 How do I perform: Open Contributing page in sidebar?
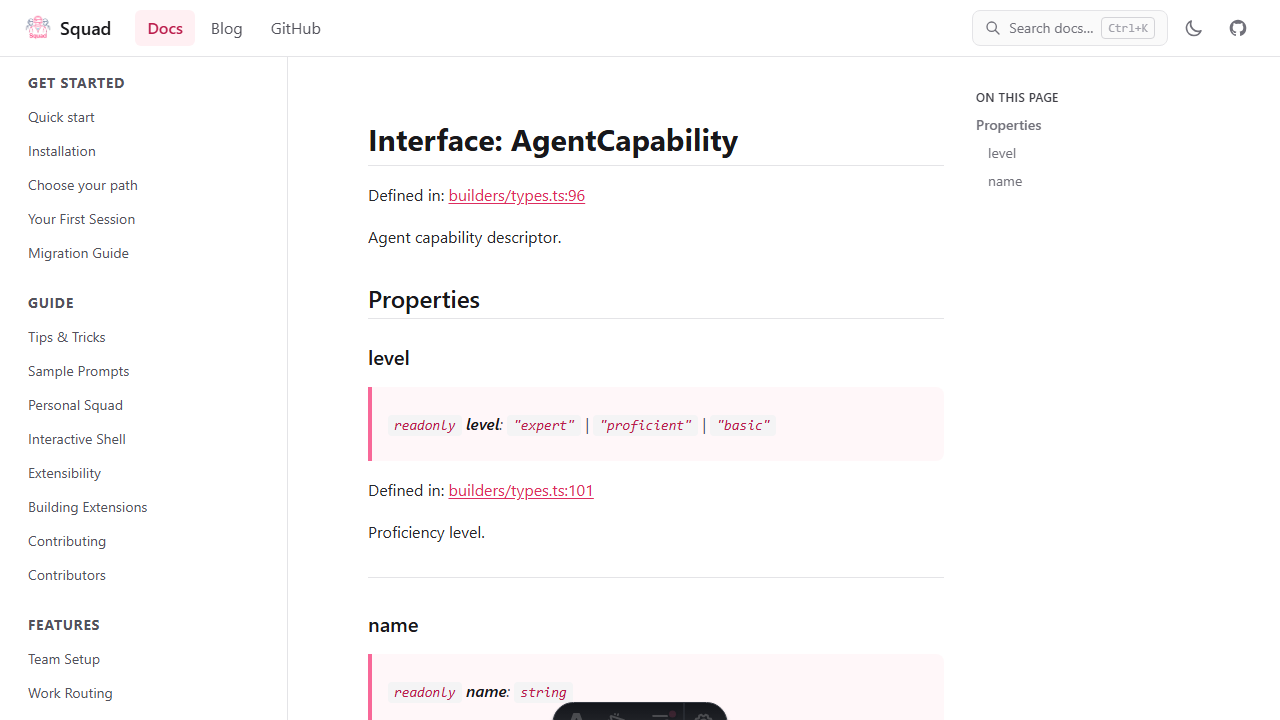[x=67, y=541]
